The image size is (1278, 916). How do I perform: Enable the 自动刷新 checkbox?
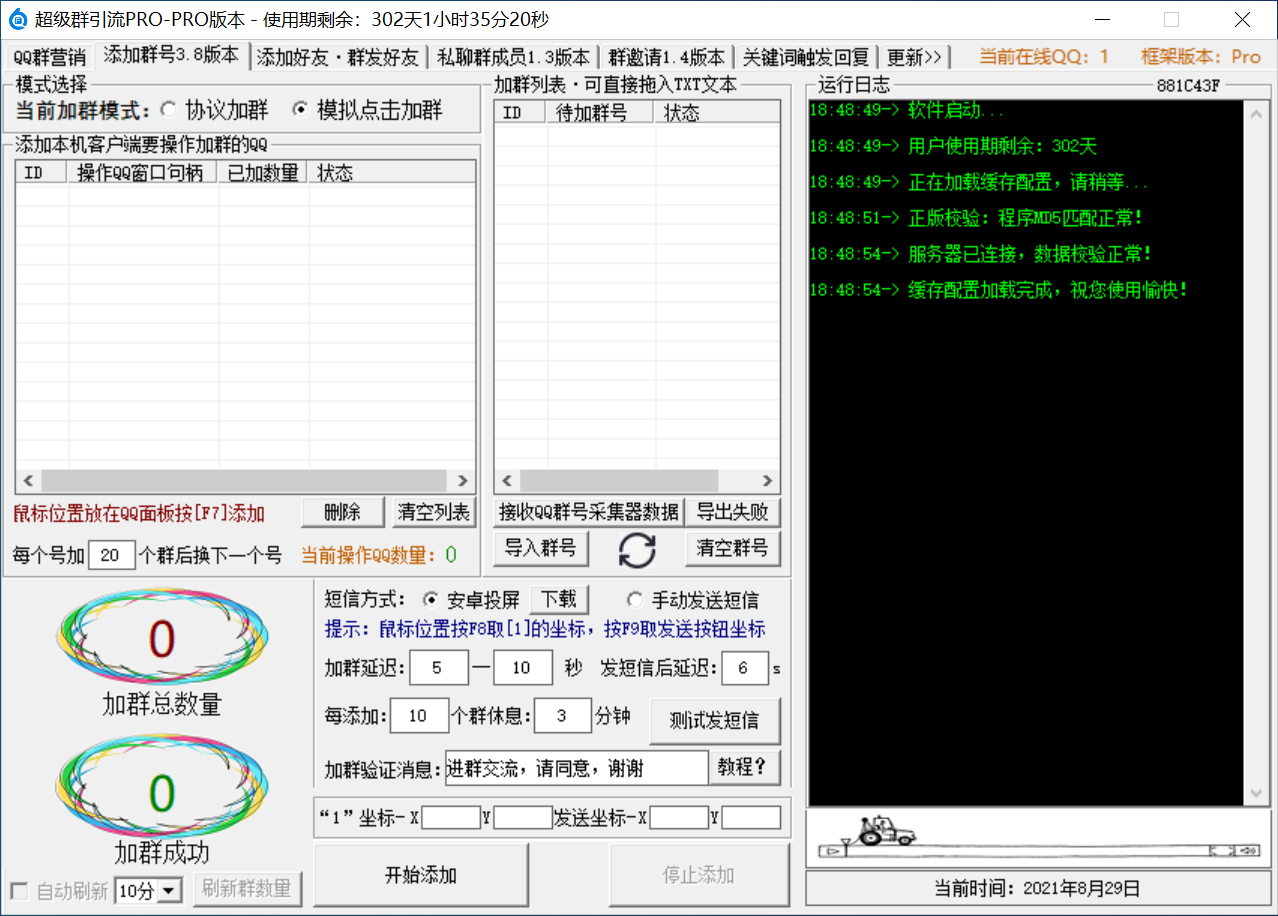point(19,891)
